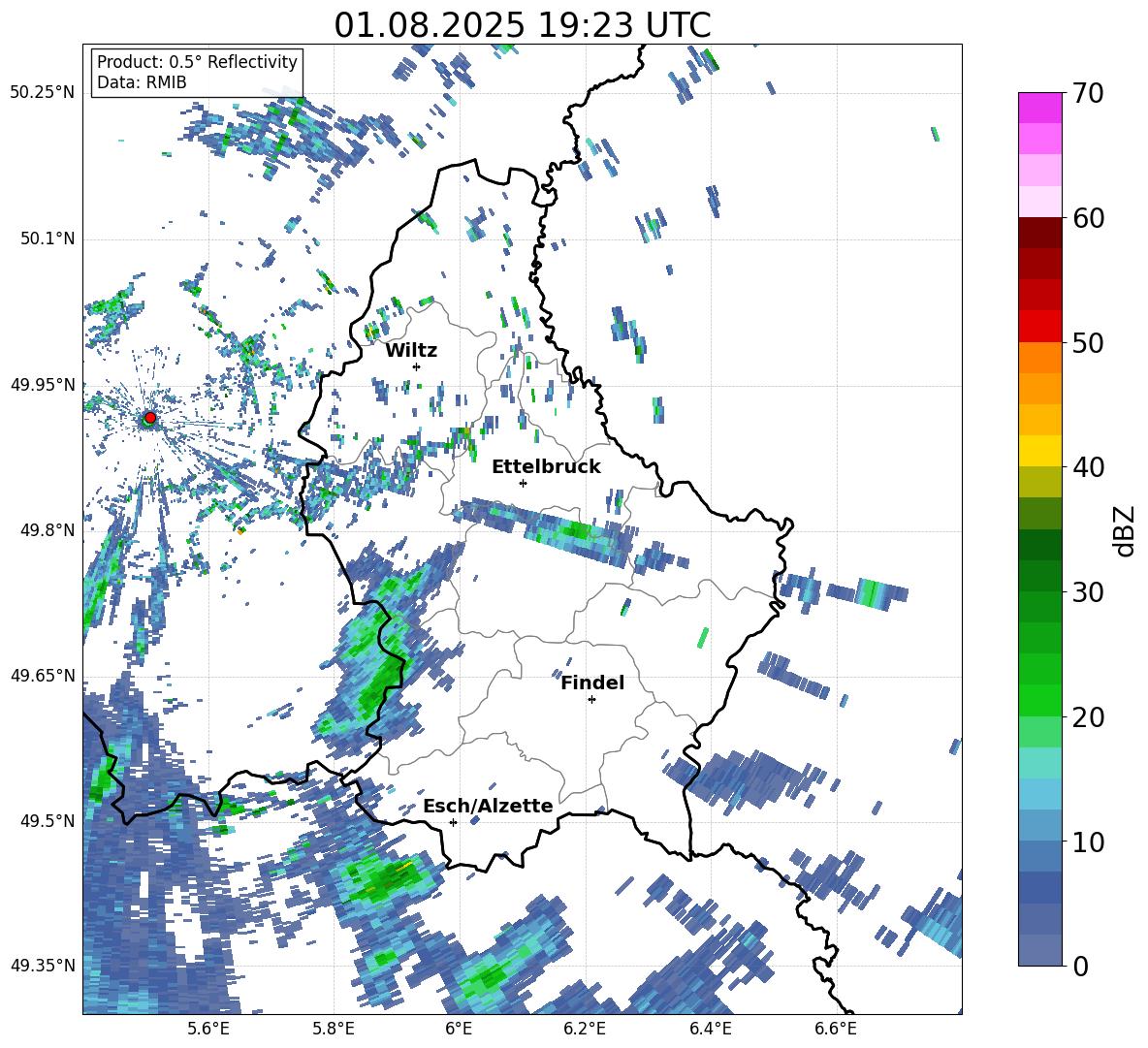
Task: Select the Ettelbruck city label
Action: click(x=546, y=467)
